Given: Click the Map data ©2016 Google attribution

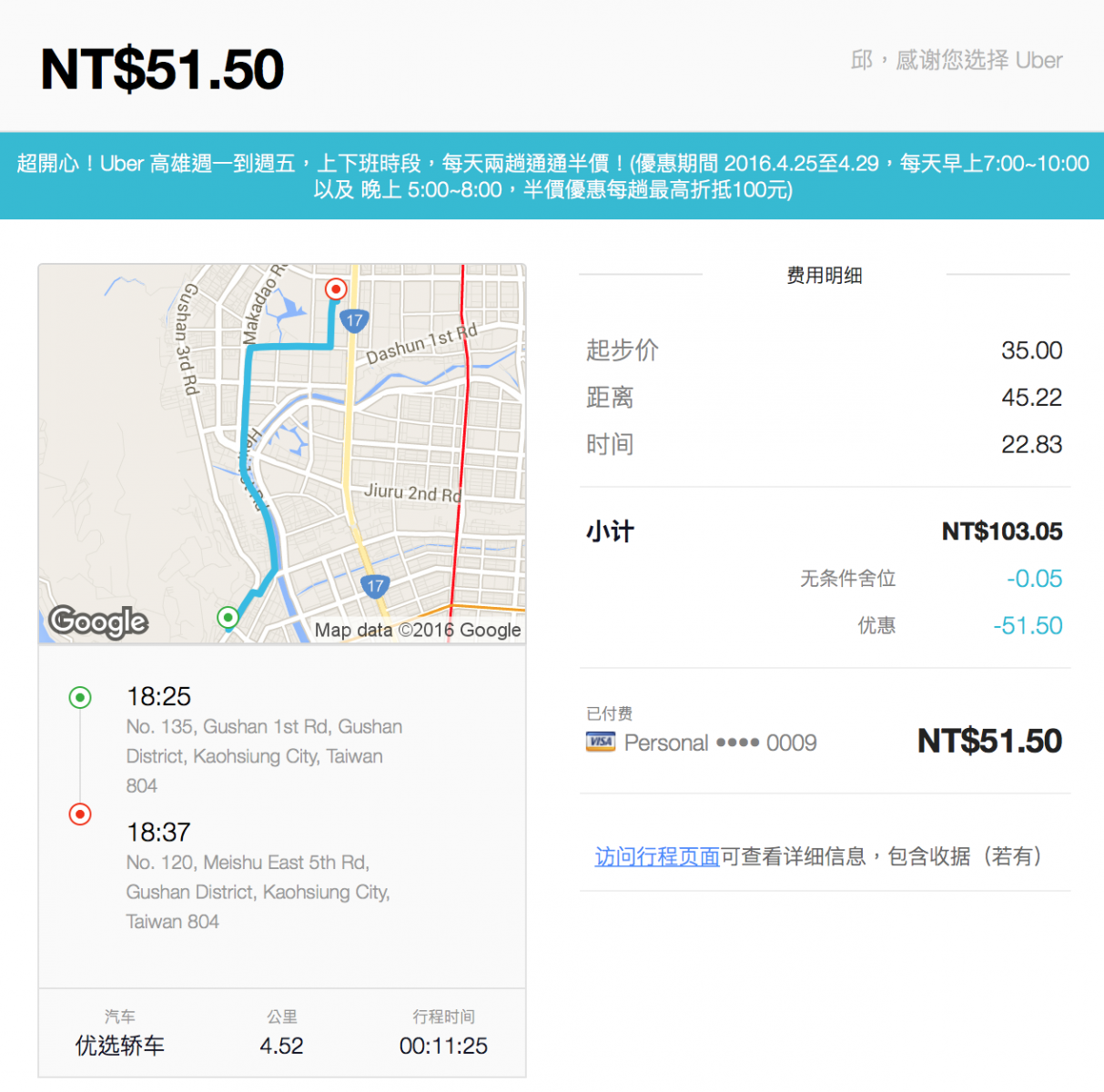Looking at the screenshot, I should [418, 630].
